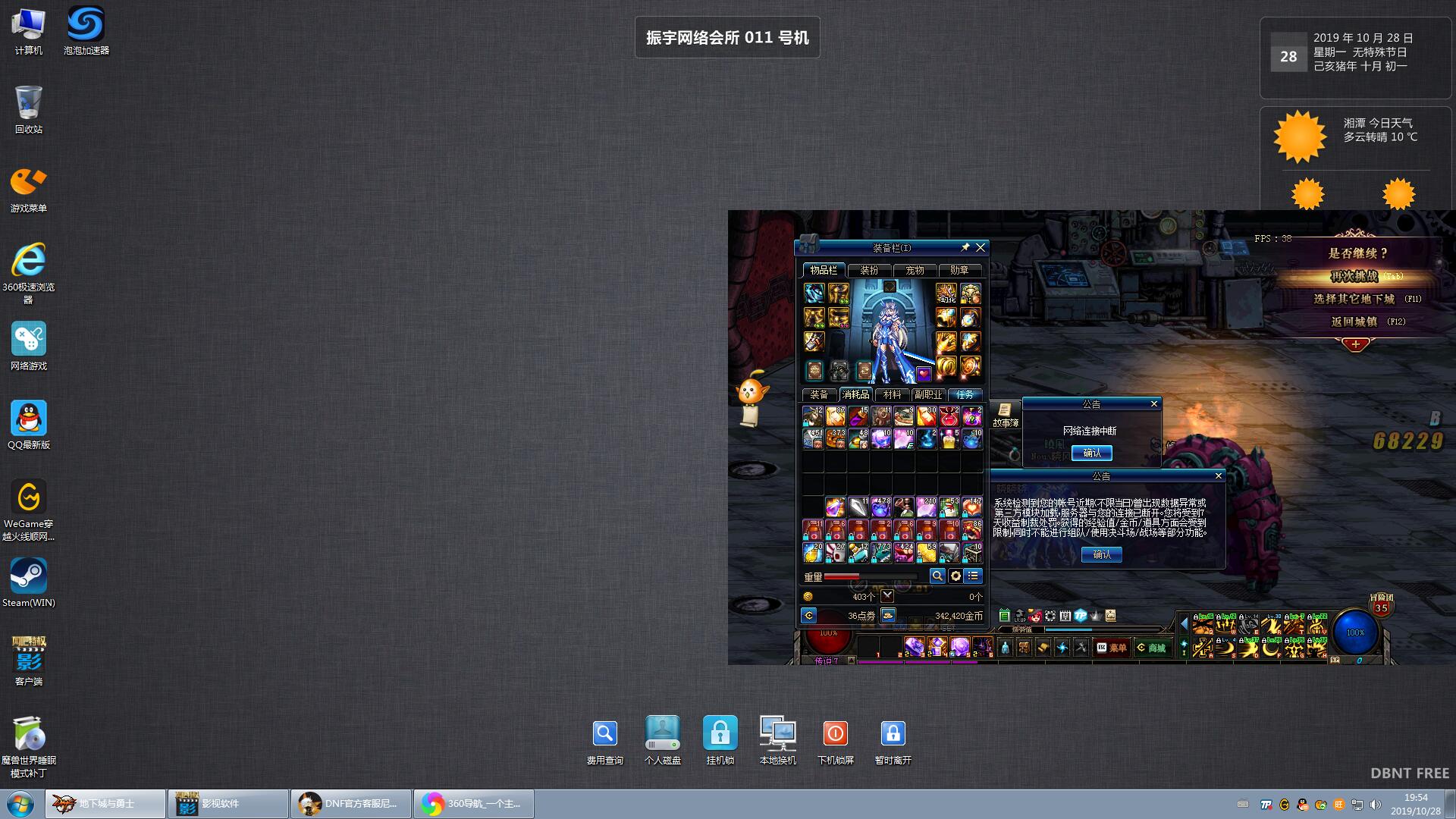Screen dimensions: 1456x819
Task: Click the crown HUD icon
Action: coord(1096,615)
